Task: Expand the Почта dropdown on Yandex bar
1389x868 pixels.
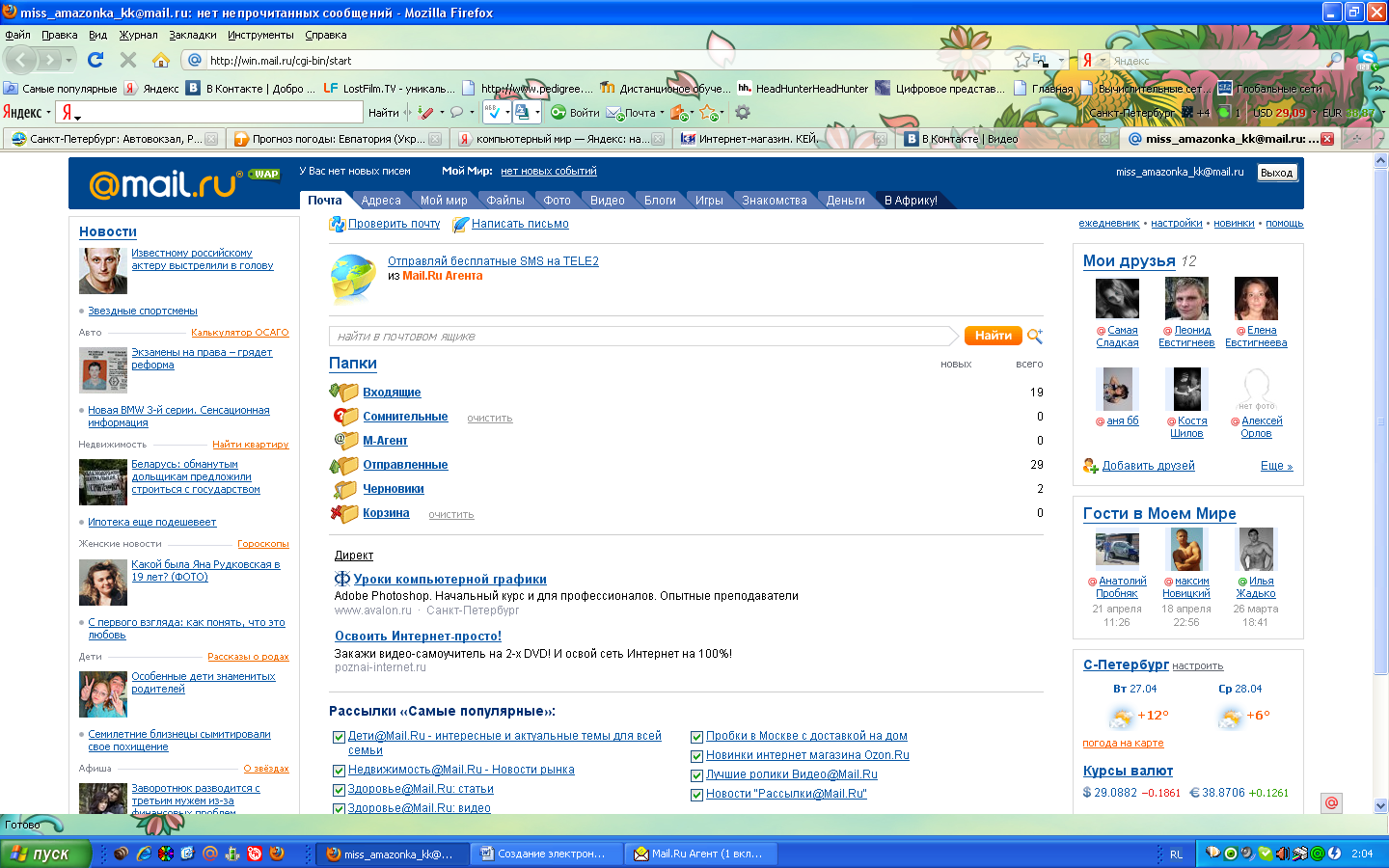Action: click(662, 113)
